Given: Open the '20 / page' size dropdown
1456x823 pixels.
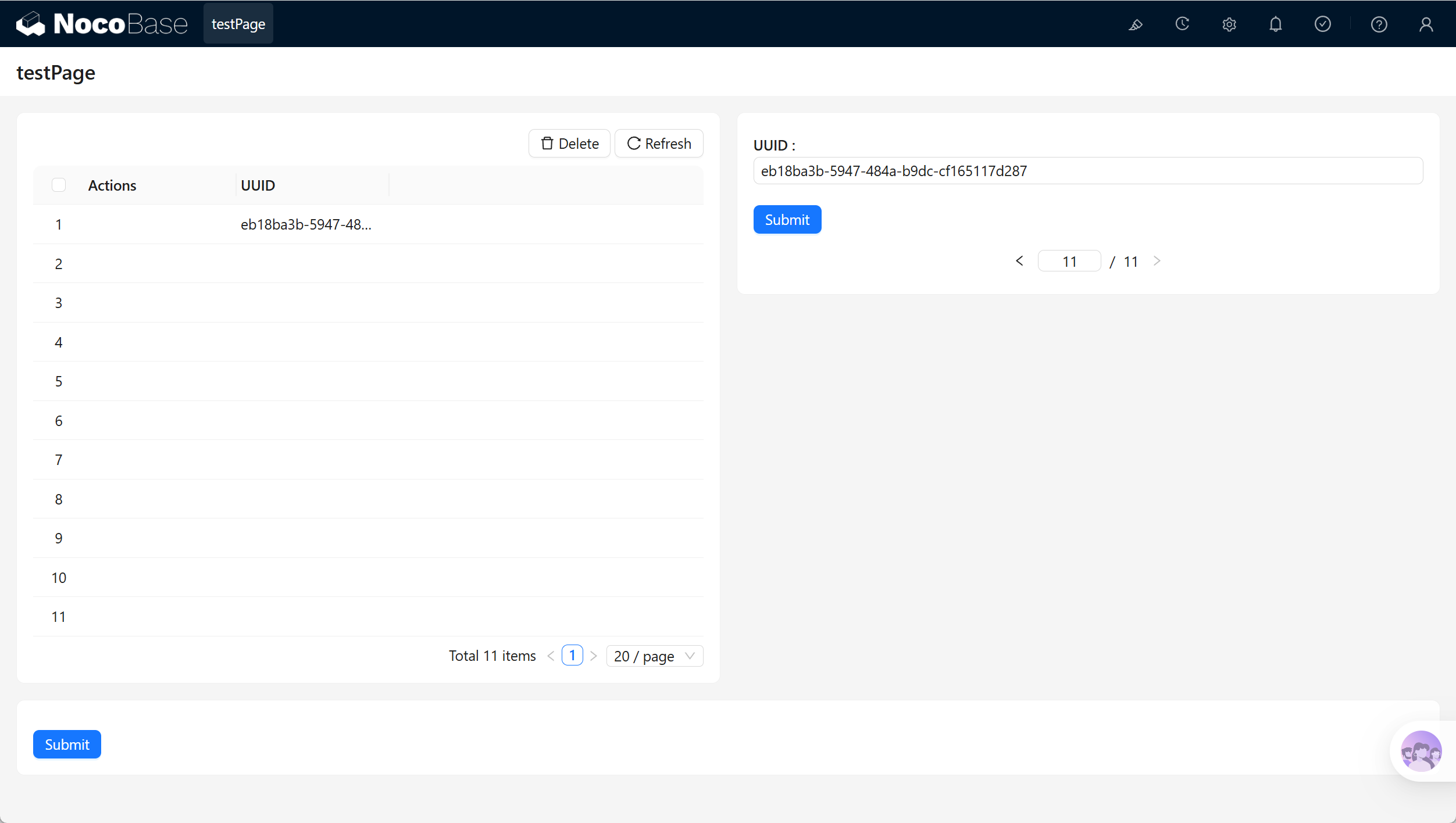Looking at the screenshot, I should [x=655, y=656].
